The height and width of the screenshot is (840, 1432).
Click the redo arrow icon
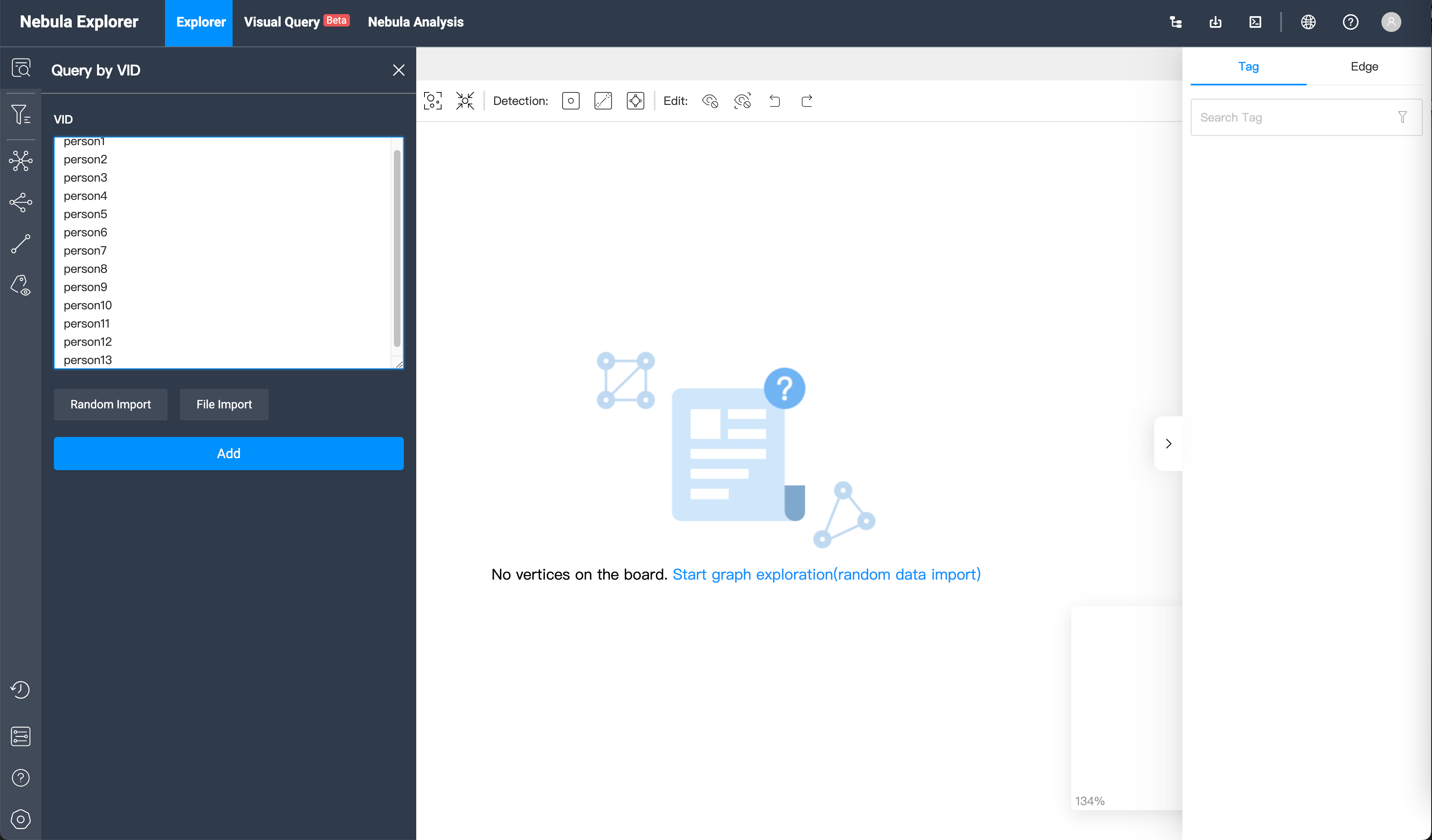tap(806, 101)
